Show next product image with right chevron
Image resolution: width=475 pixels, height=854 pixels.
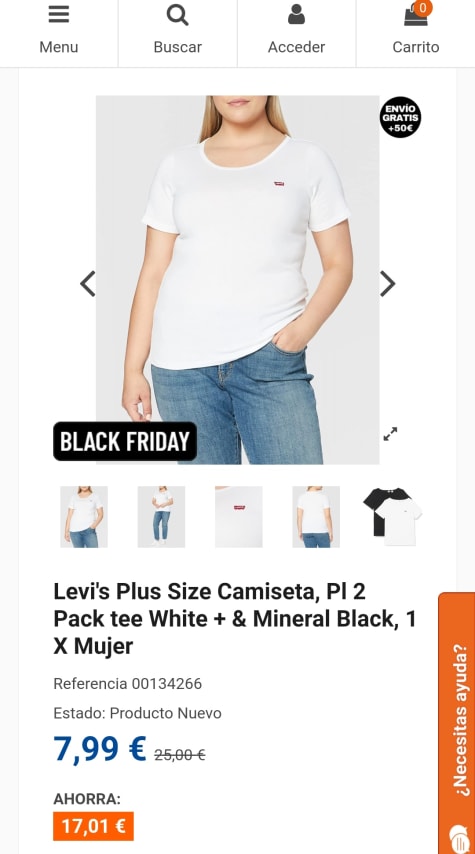click(387, 284)
